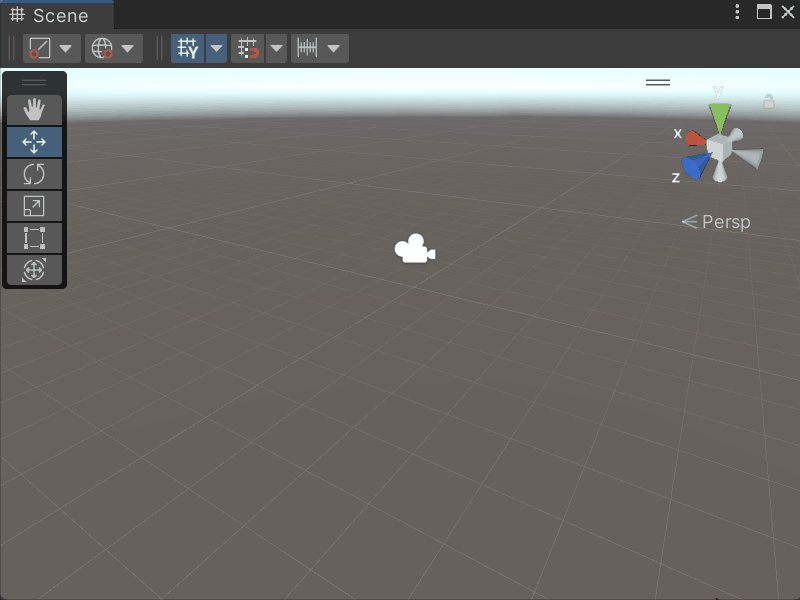This screenshot has width=800, height=600.
Task: Select the Rect tool
Action: 34,238
